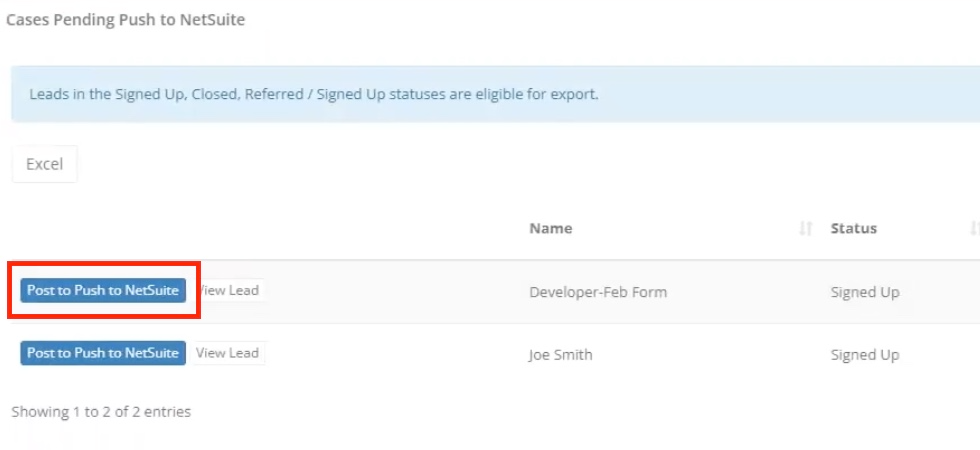The height and width of the screenshot is (450, 980).
Task: Select the Joe Smith name cell
Action: click(561, 355)
